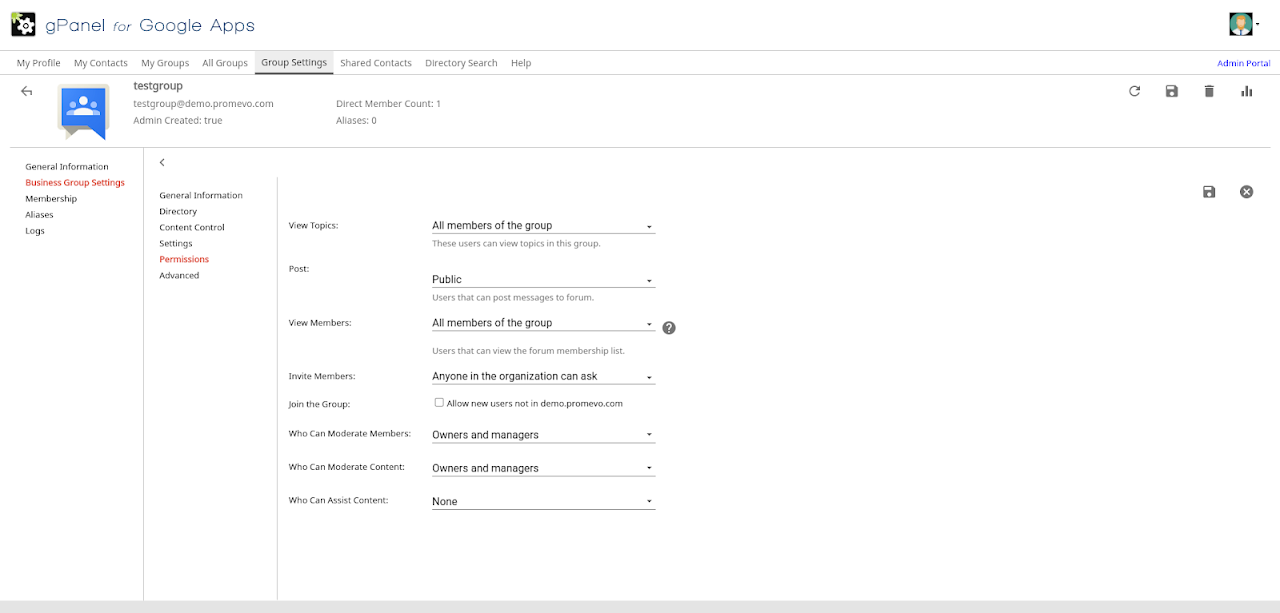The image size is (1280, 613).
Task: Enable Allow new users not in domain
Action: click(x=439, y=403)
